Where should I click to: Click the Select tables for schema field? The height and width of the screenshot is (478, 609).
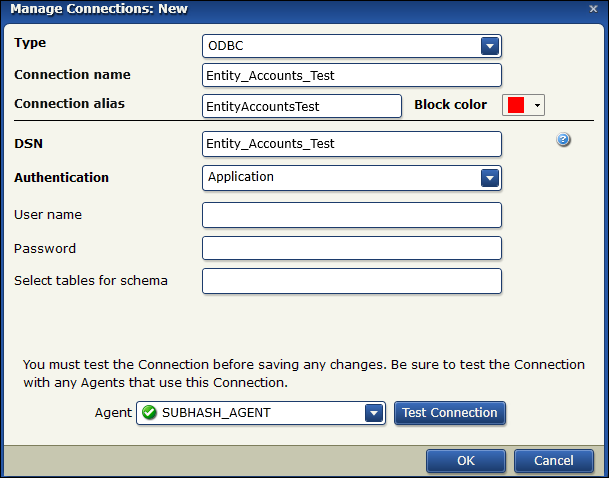point(351,281)
